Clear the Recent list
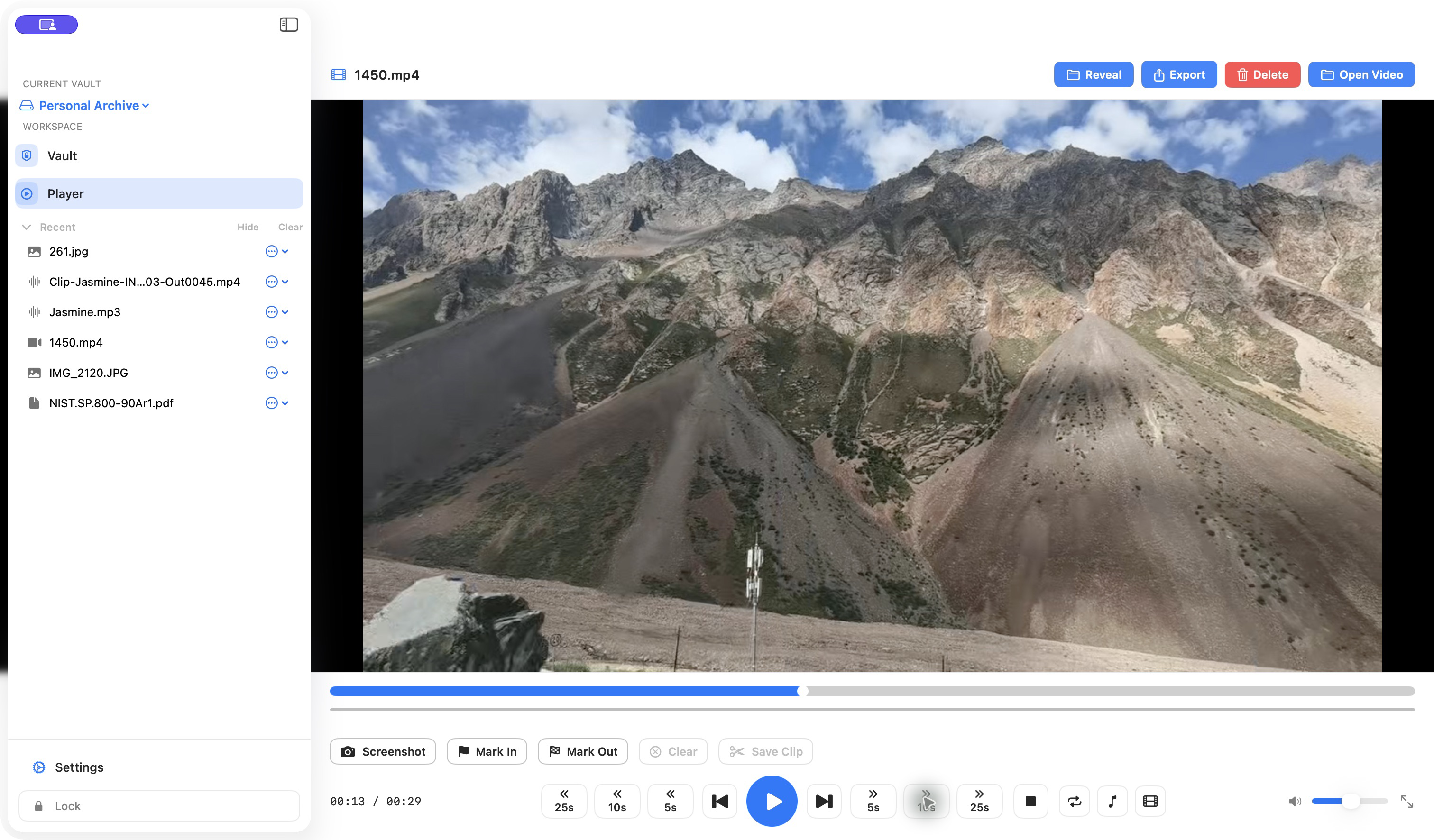This screenshot has width=1434, height=840. (290, 227)
